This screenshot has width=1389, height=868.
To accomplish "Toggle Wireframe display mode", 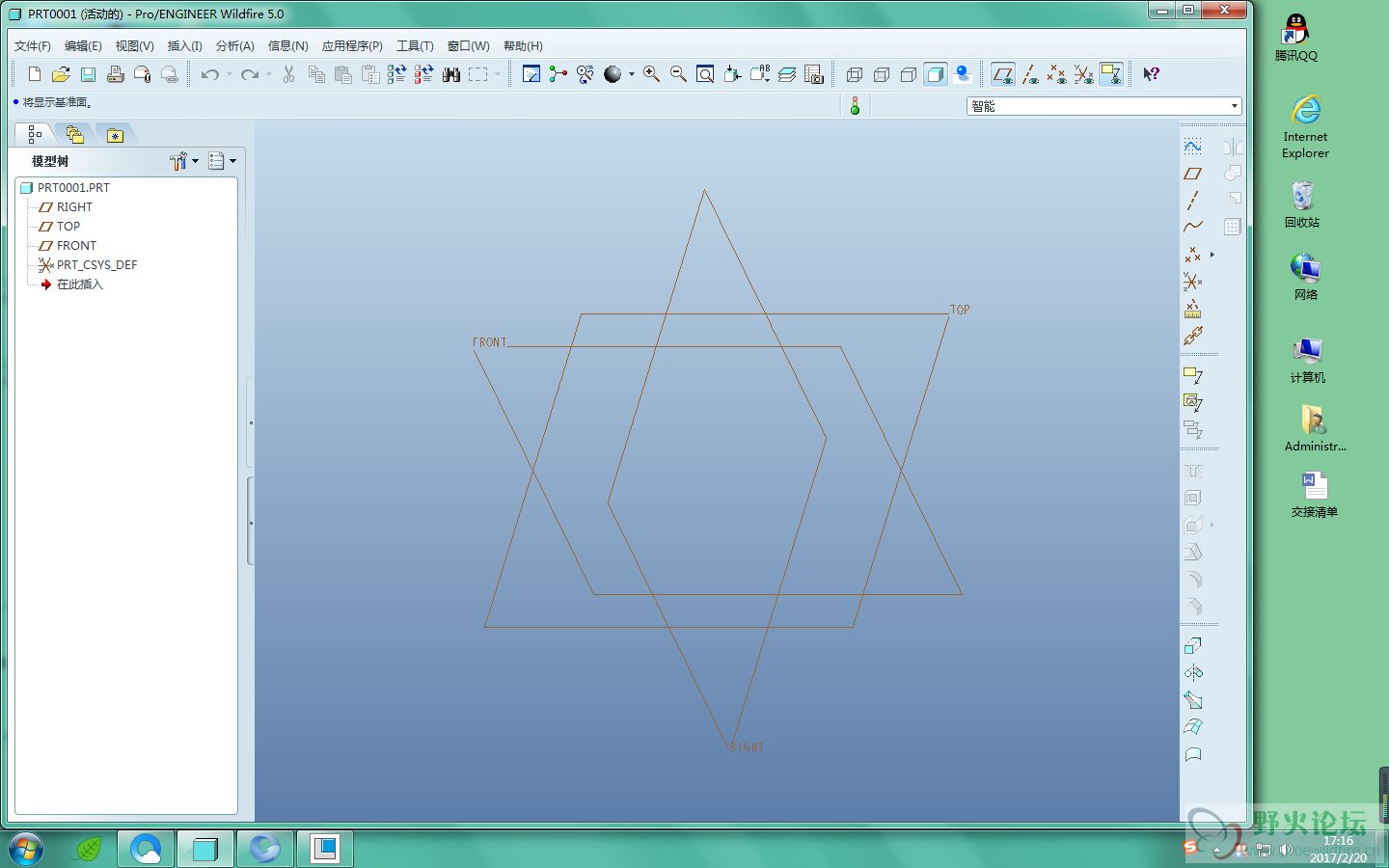I will point(855,74).
